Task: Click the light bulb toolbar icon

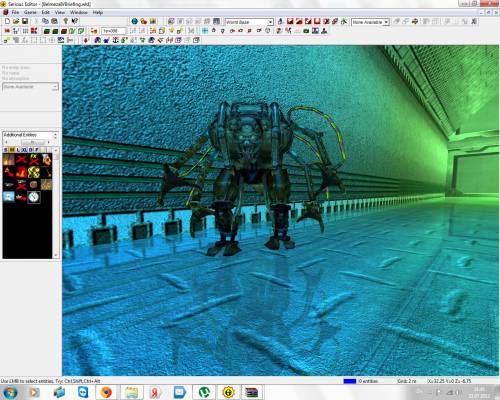Action: [x=66, y=21]
